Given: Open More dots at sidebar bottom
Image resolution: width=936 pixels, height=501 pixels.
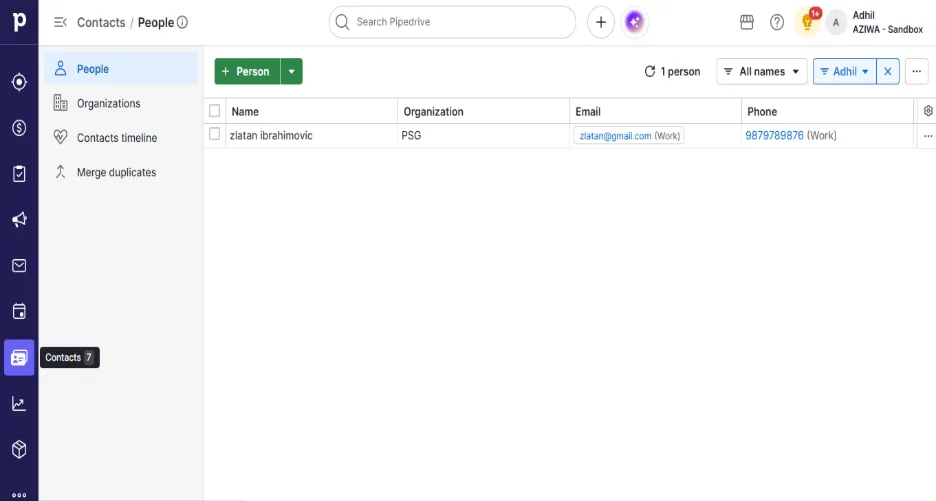Looking at the screenshot, I should coord(19,494).
